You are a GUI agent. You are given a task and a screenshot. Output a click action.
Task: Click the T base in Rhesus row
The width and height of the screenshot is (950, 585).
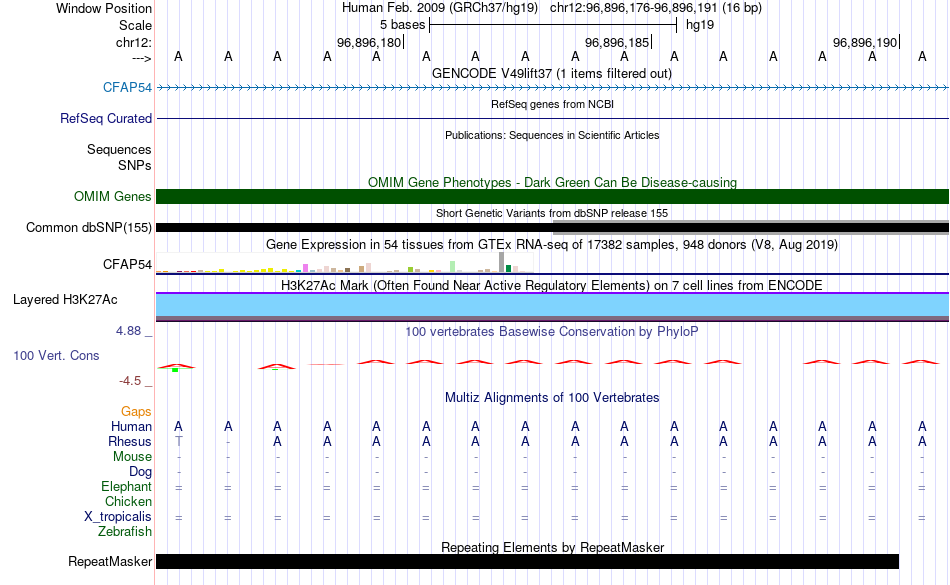pos(178,441)
